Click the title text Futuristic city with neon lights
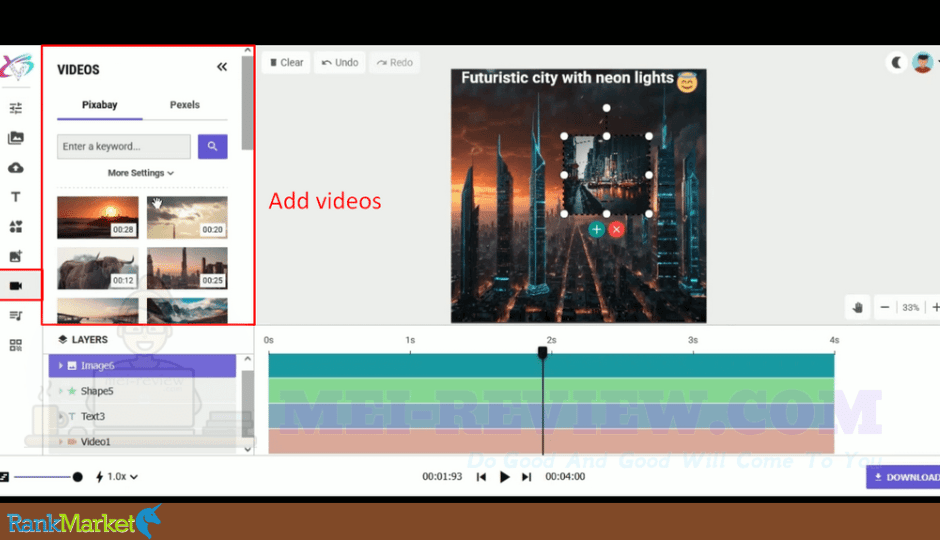 [x=567, y=78]
